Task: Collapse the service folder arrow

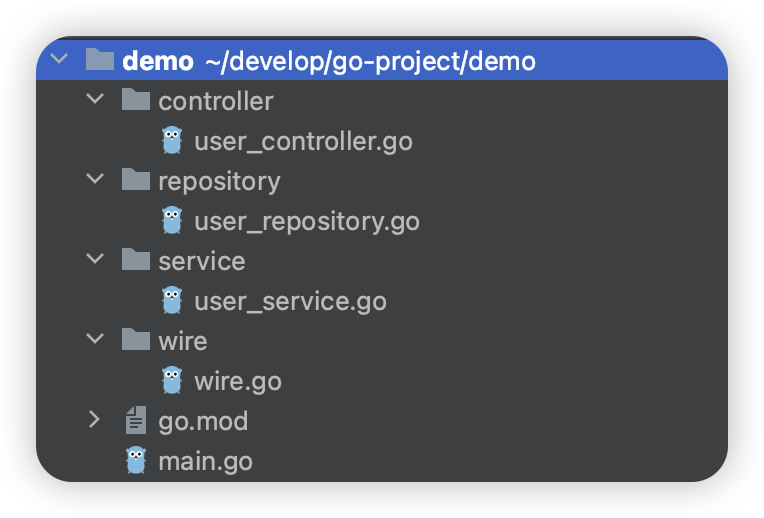Action: tap(95, 260)
